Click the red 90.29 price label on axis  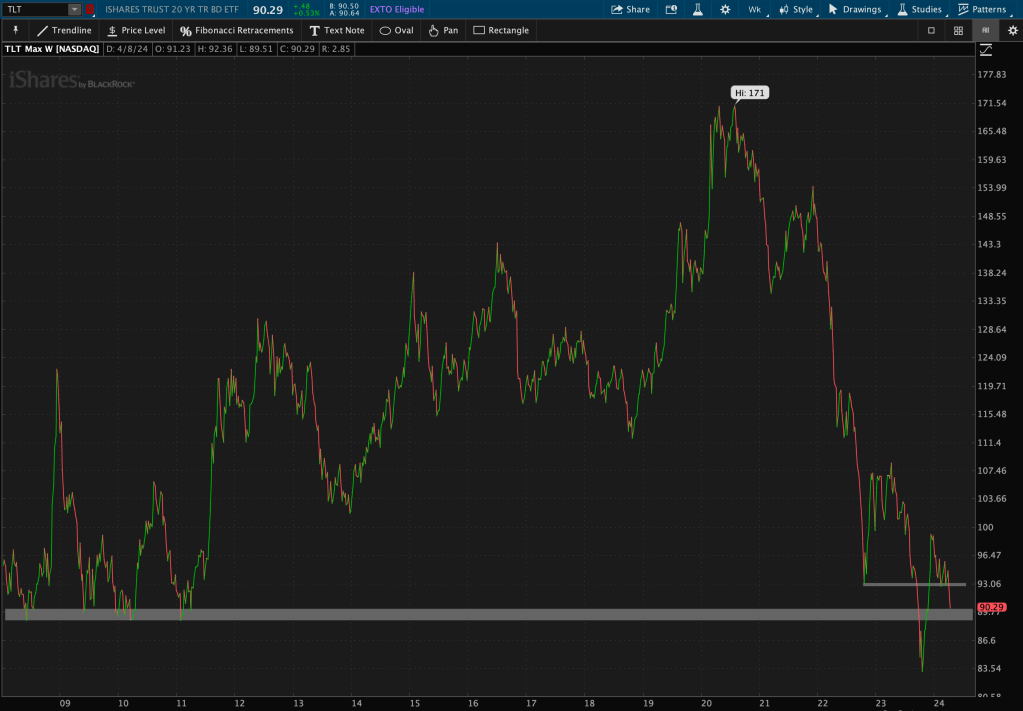point(991,607)
